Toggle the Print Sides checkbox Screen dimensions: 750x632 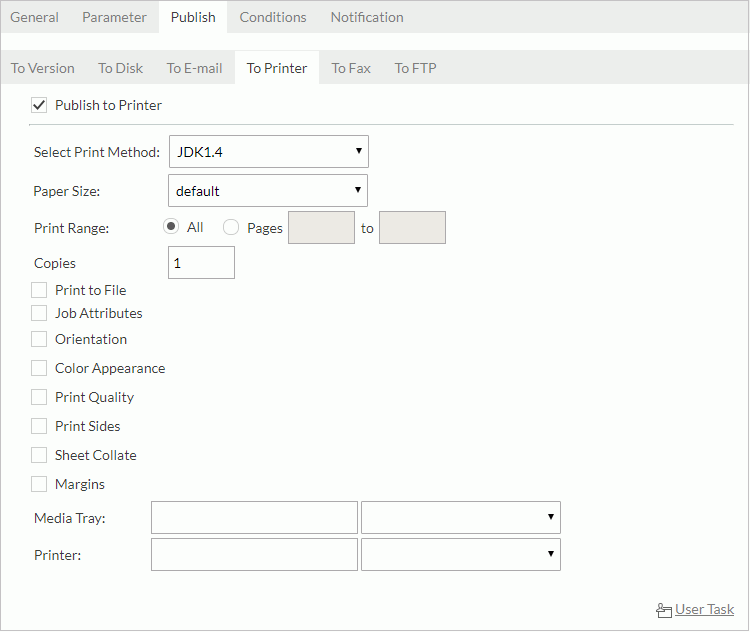click(39, 426)
